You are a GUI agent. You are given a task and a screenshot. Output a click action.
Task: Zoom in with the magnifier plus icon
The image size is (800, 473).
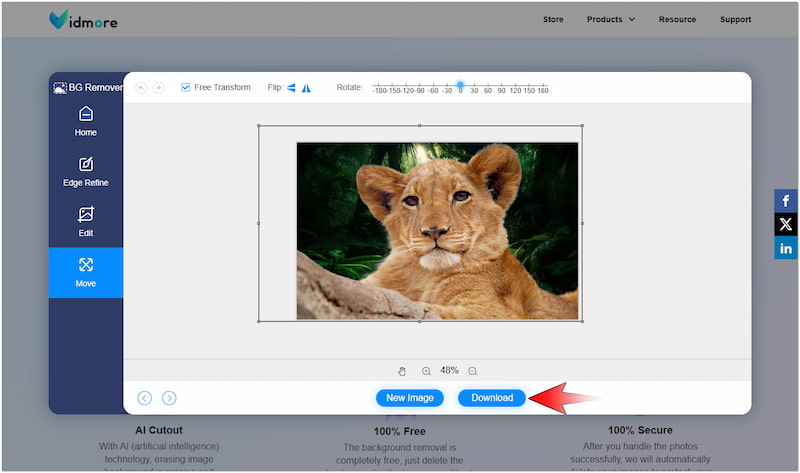click(426, 371)
